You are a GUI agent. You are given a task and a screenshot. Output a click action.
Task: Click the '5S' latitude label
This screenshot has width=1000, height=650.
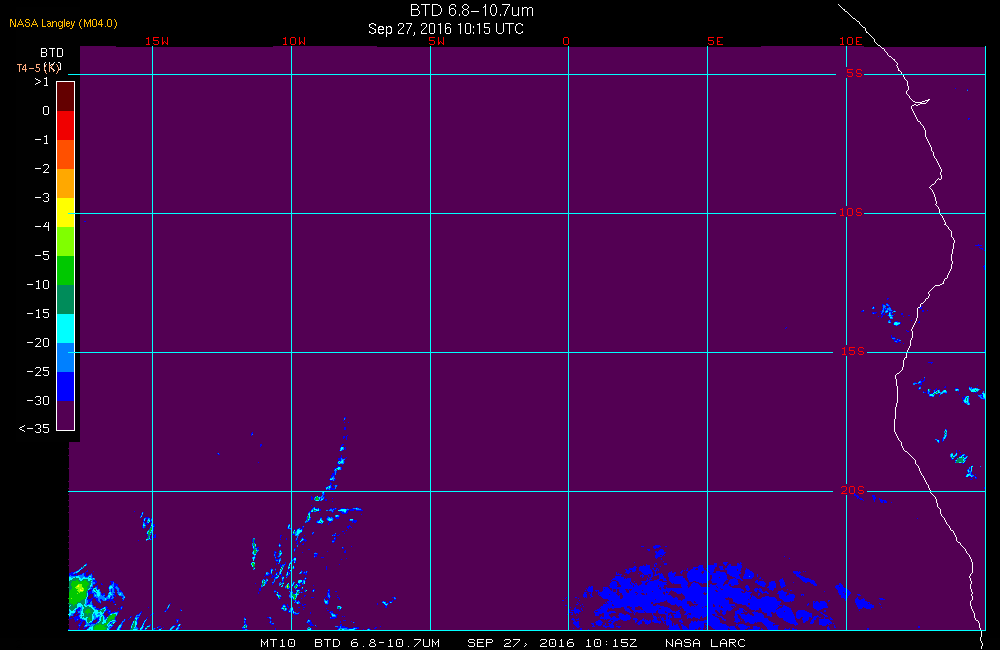coord(854,73)
